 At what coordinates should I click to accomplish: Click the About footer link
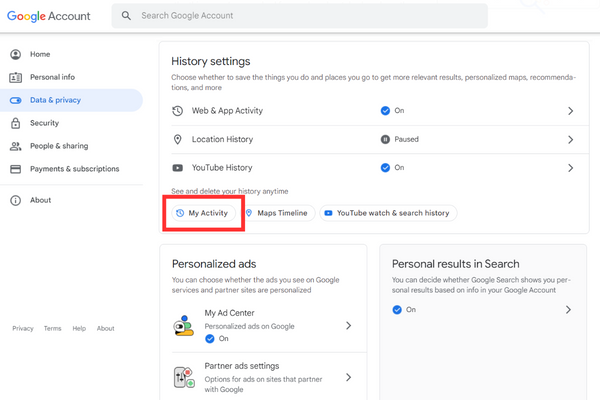click(x=106, y=328)
